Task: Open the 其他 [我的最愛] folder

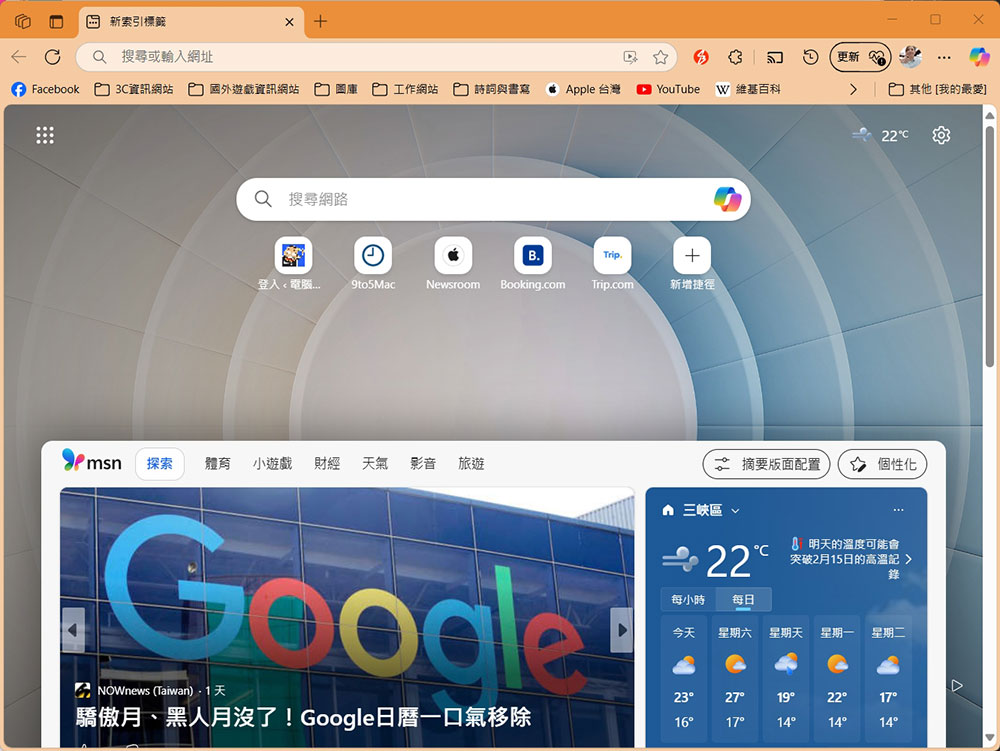Action: pos(938,89)
